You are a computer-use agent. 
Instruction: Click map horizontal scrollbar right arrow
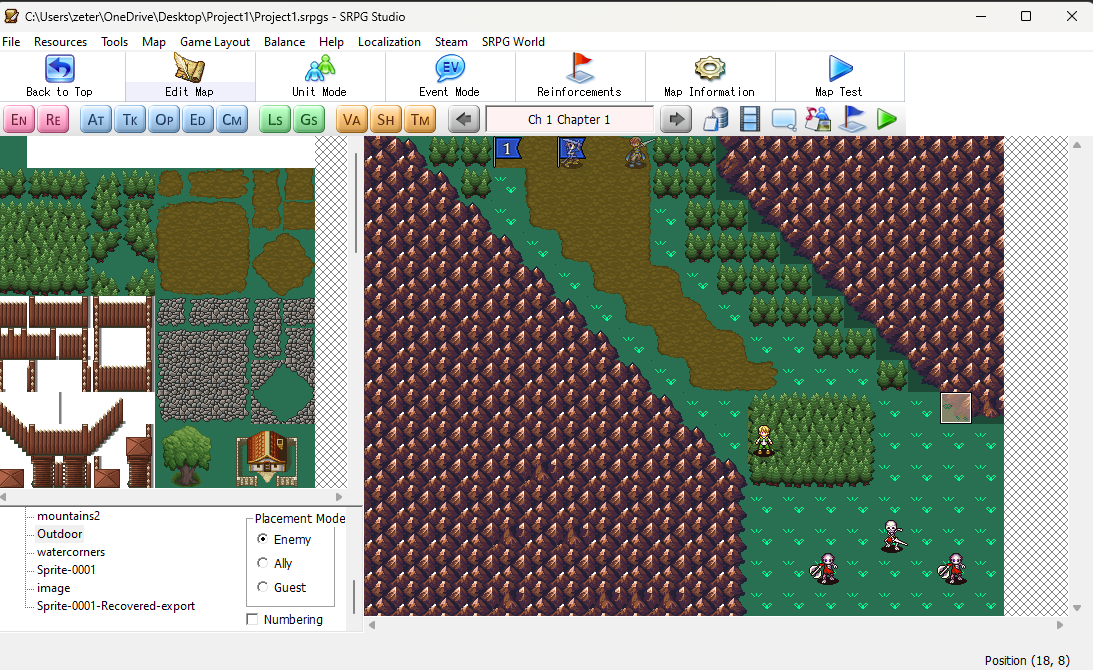[1060, 625]
